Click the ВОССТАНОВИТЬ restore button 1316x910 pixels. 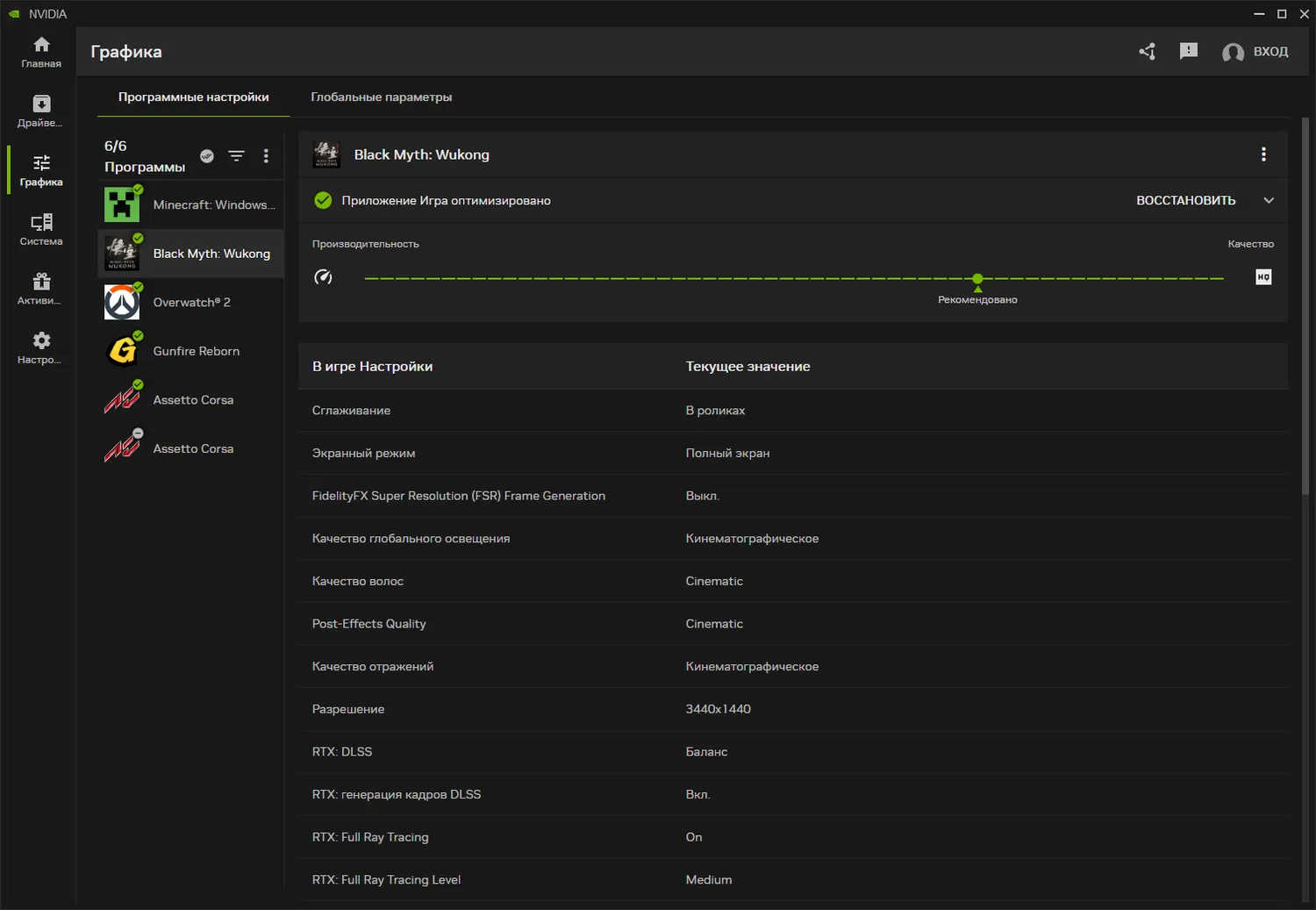tap(1186, 201)
